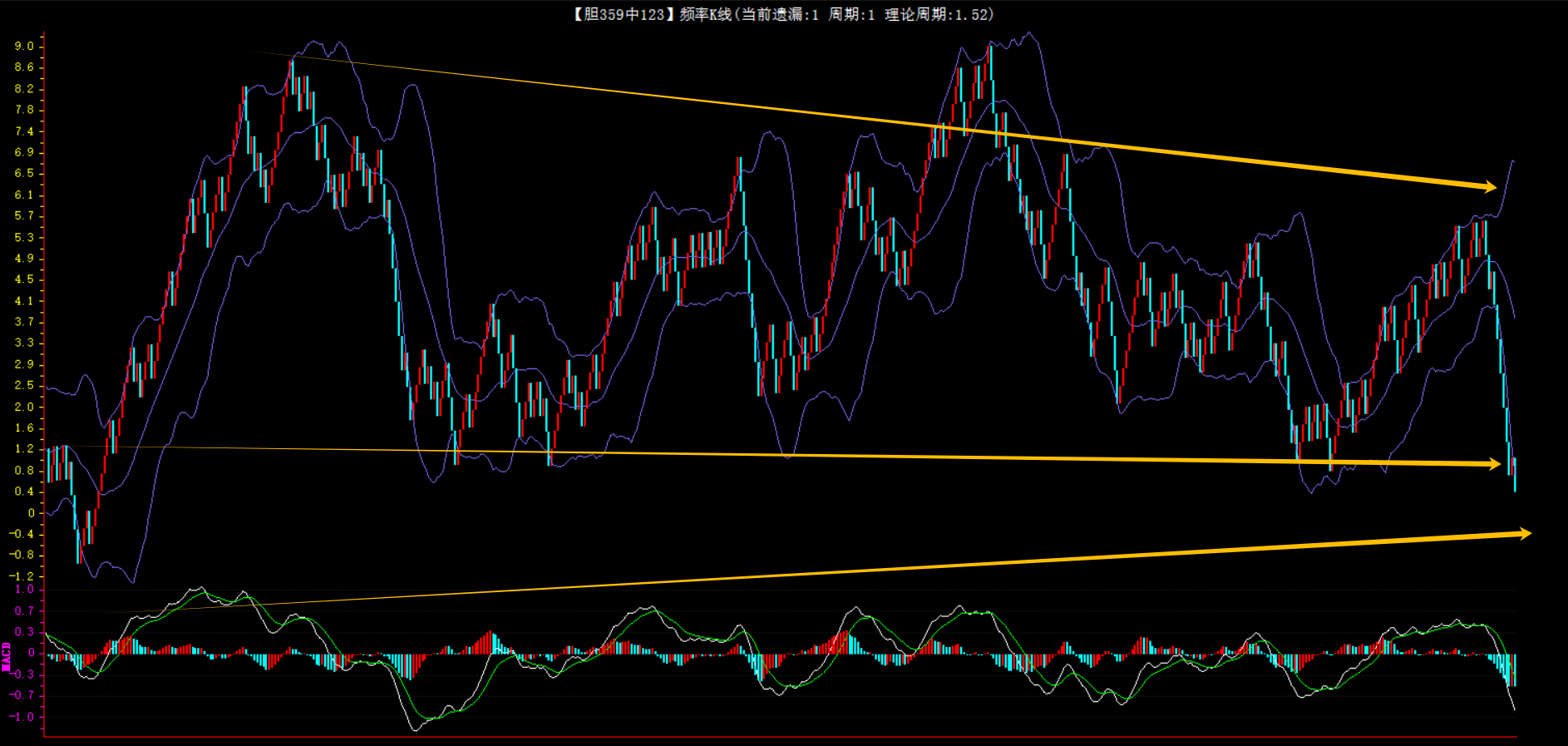
Task: Select the last cyan candlestick at far right
Action: [1515, 476]
